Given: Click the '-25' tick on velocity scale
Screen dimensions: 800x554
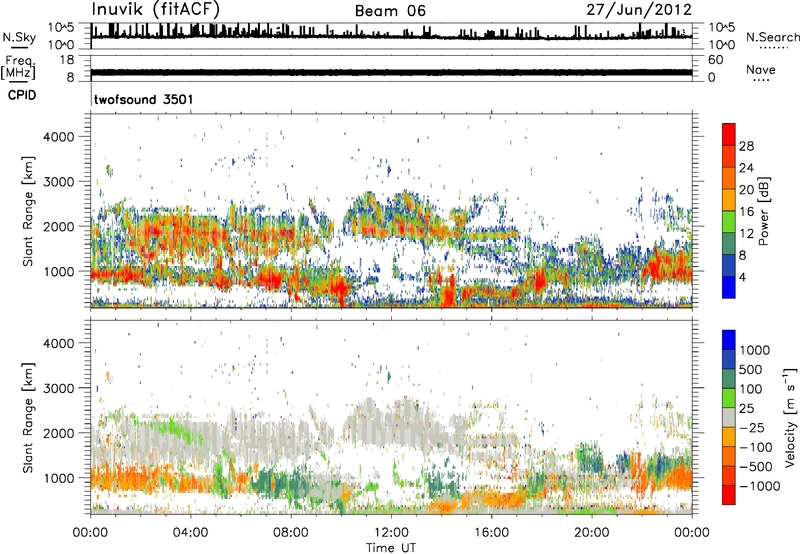Looking at the screenshot, I should (750, 427).
